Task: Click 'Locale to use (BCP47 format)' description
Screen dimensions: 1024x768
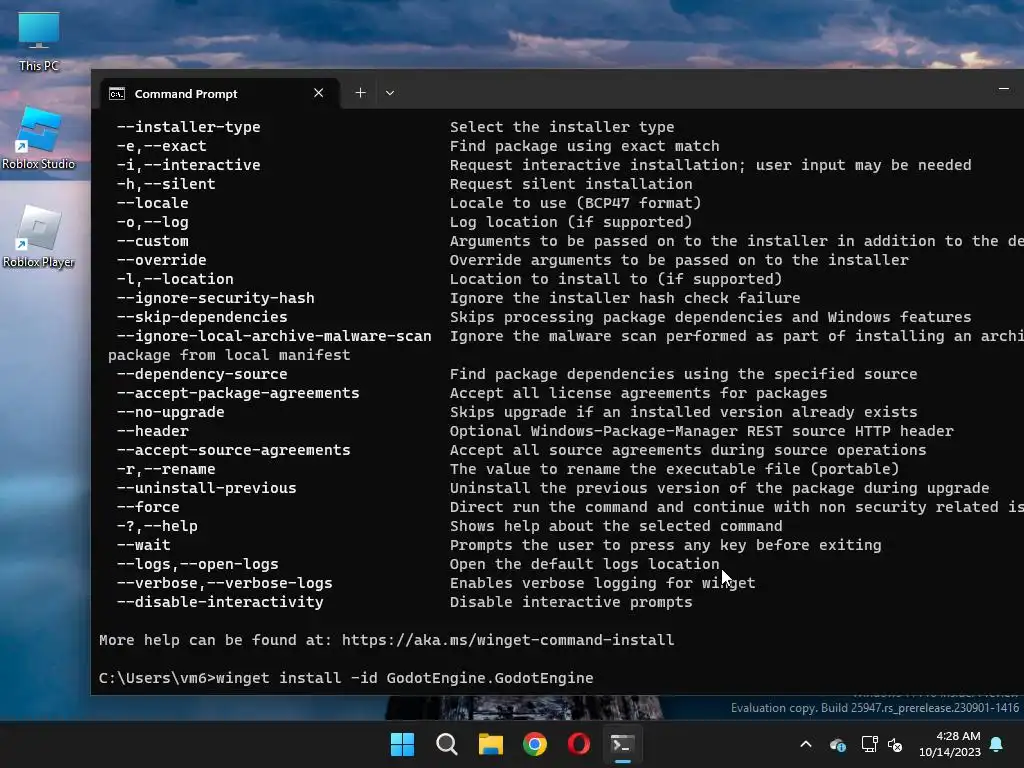Action: pyautogui.click(x=576, y=203)
